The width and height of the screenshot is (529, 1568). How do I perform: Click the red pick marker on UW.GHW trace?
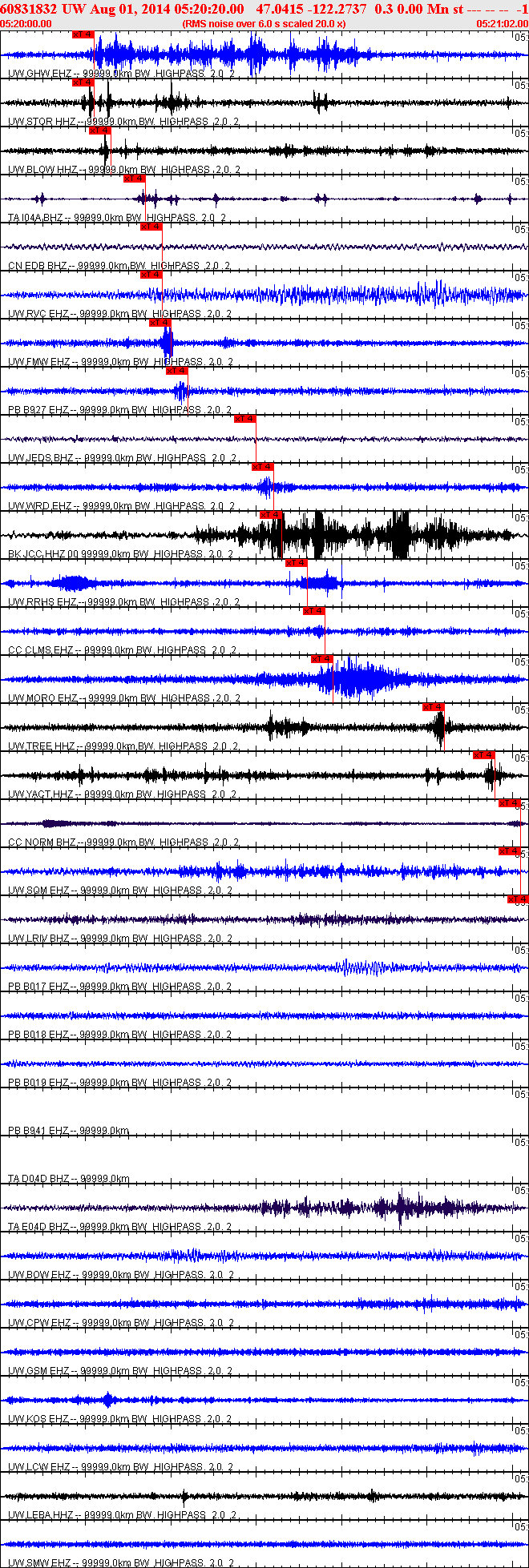coord(83,34)
